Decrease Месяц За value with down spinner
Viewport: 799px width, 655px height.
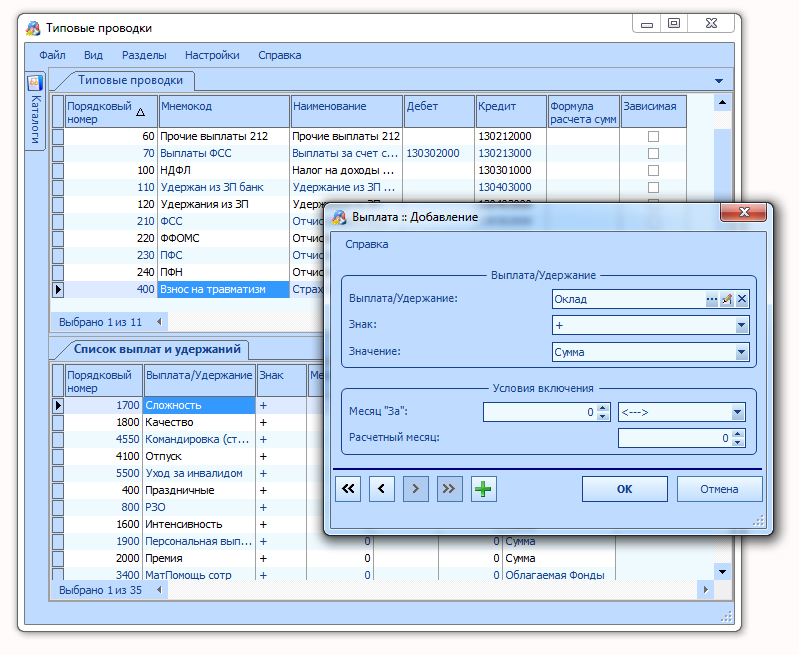click(x=603, y=416)
